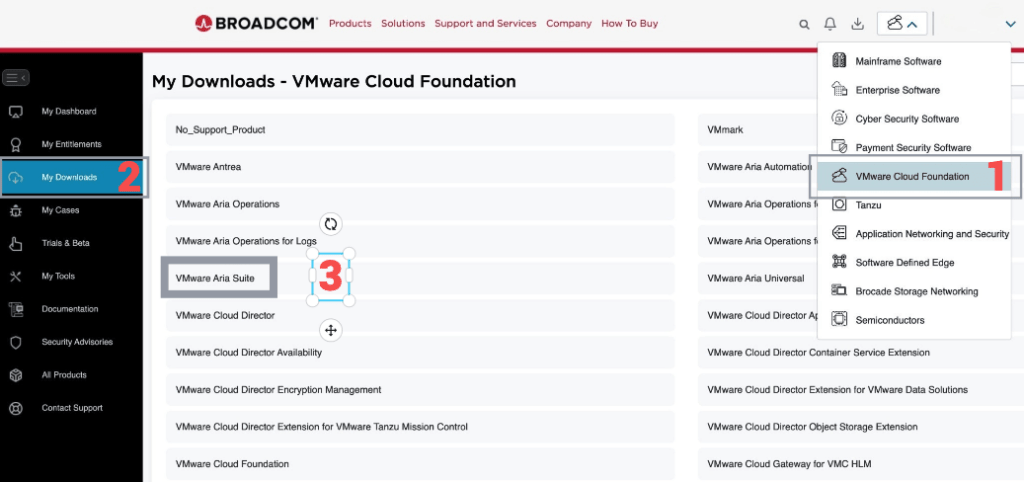Click the Cyber Security Software icon
This screenshot has height=482, width=1024.
tap(839, 118)
